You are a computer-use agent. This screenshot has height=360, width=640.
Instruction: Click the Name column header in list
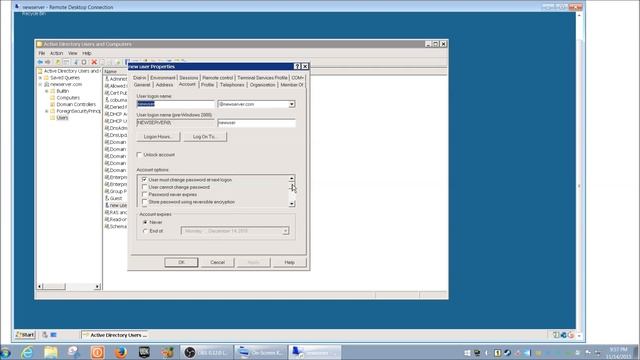[x=116, y=71]
